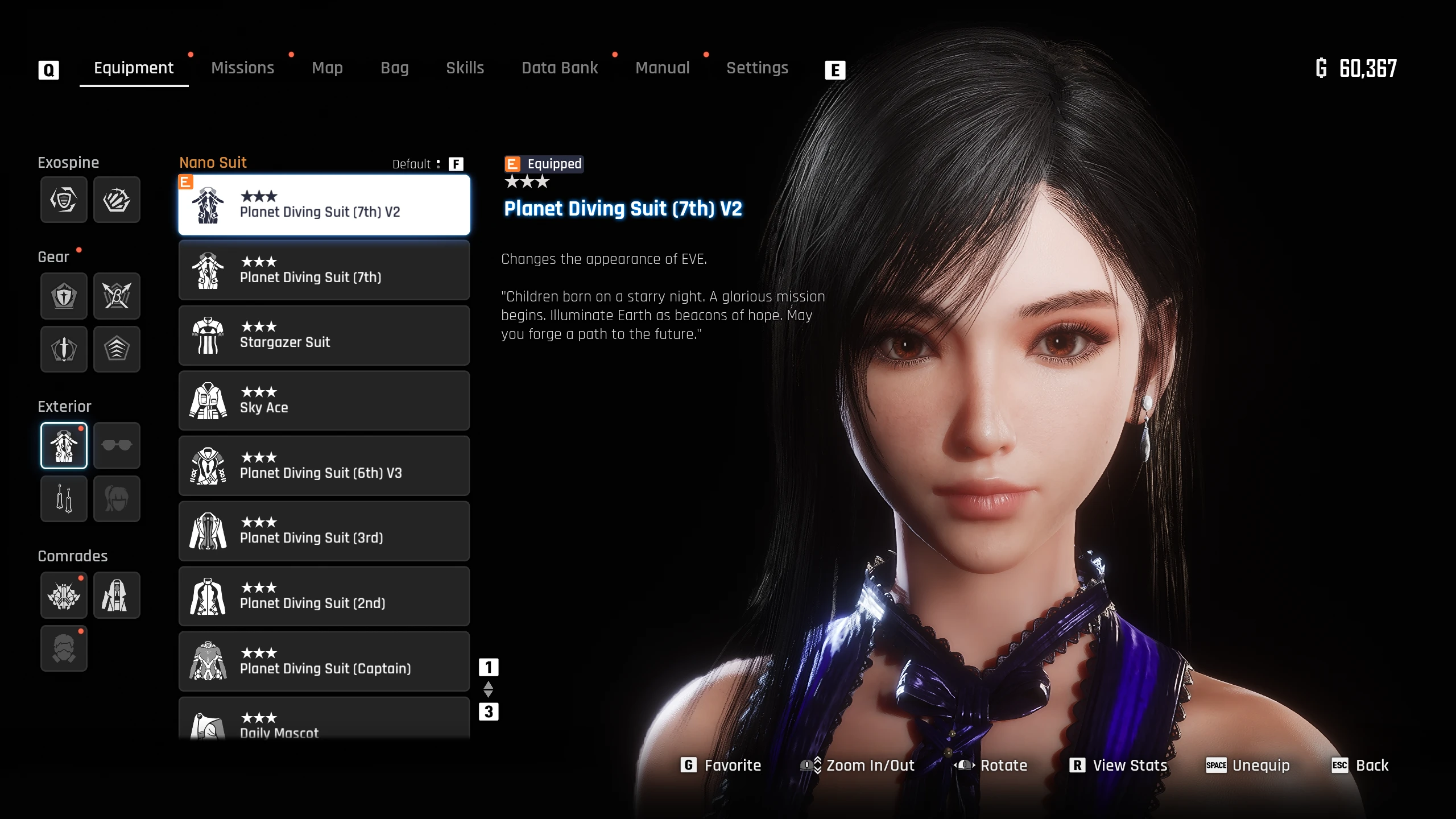Select the first Exospine slot icon
This screenshot has width=1456, height=819.
click(x=64, y=200)
